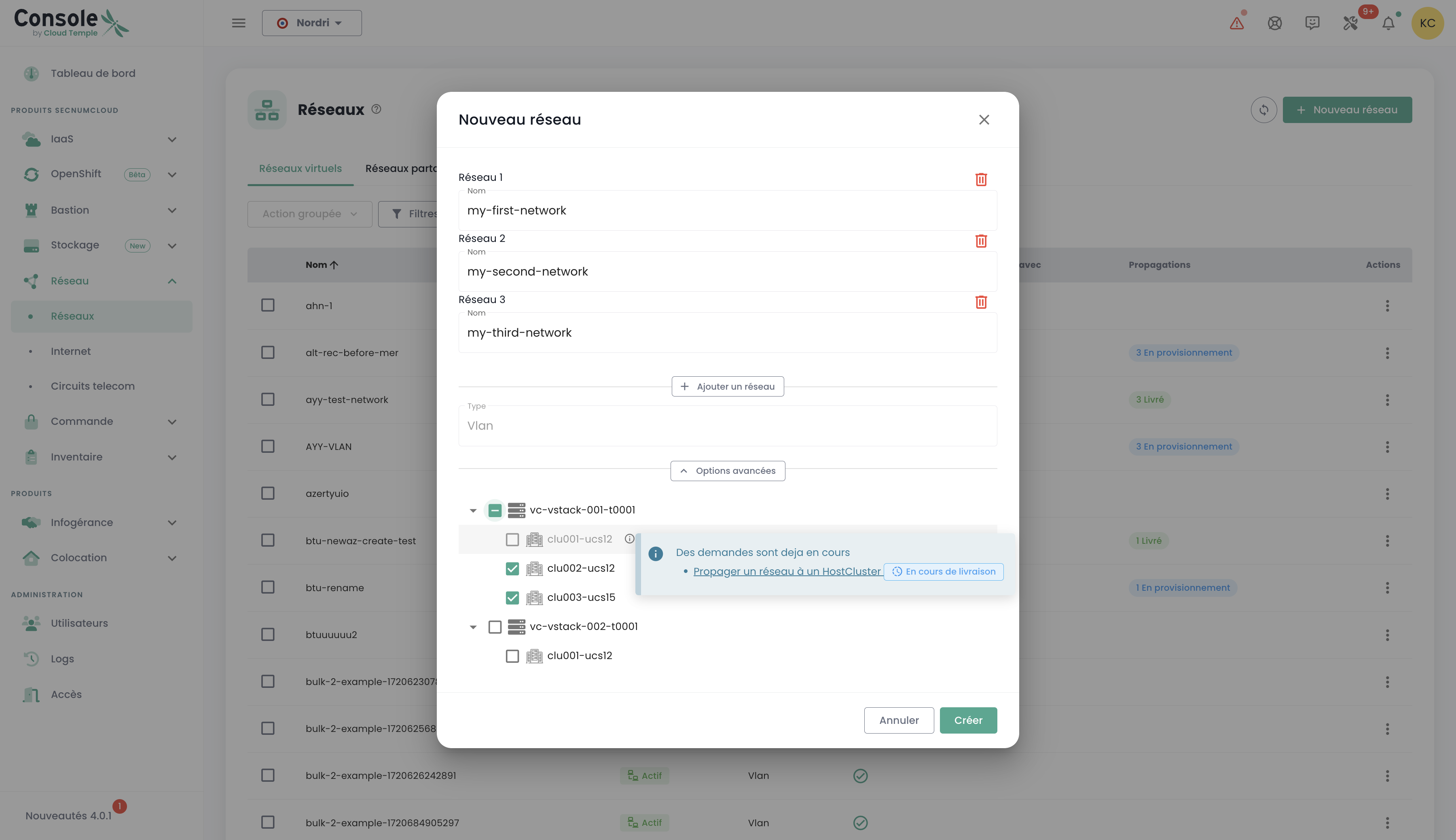This screenshot has width=1456, height=840.
Task: Switch to Réseaux virtuels tab
Action: [x=300, y=168]
